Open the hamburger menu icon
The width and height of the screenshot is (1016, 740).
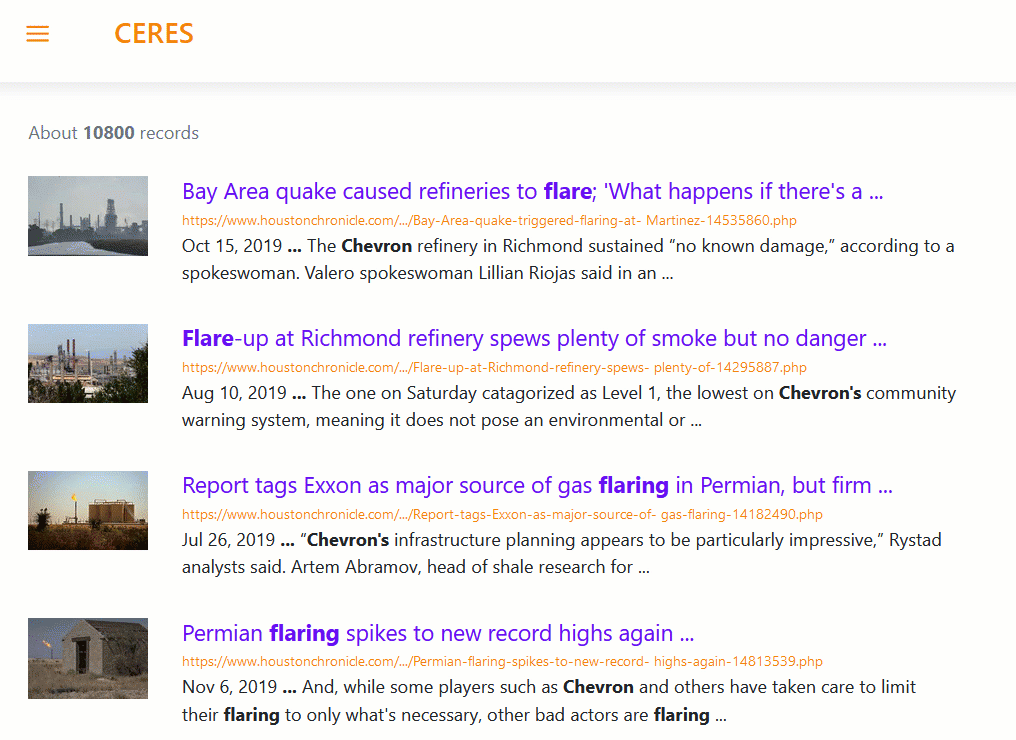point(38,34)
